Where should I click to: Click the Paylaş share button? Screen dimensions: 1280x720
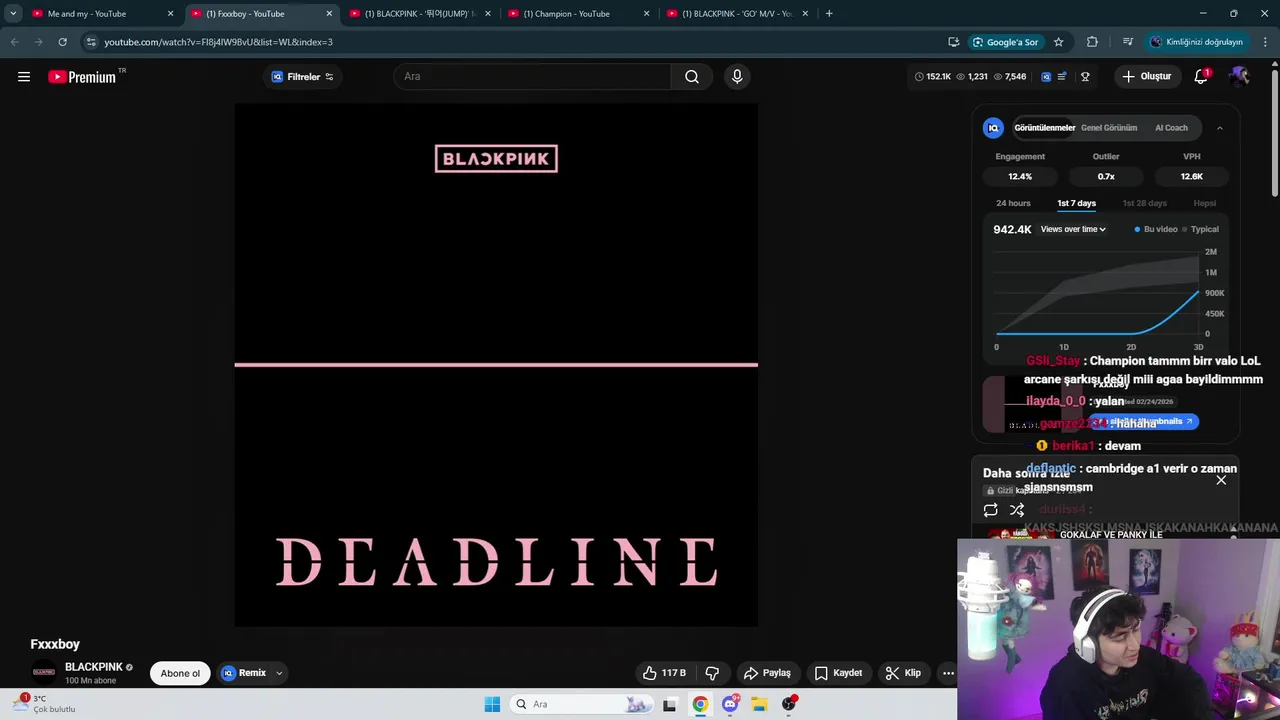(x=767, y=673)
